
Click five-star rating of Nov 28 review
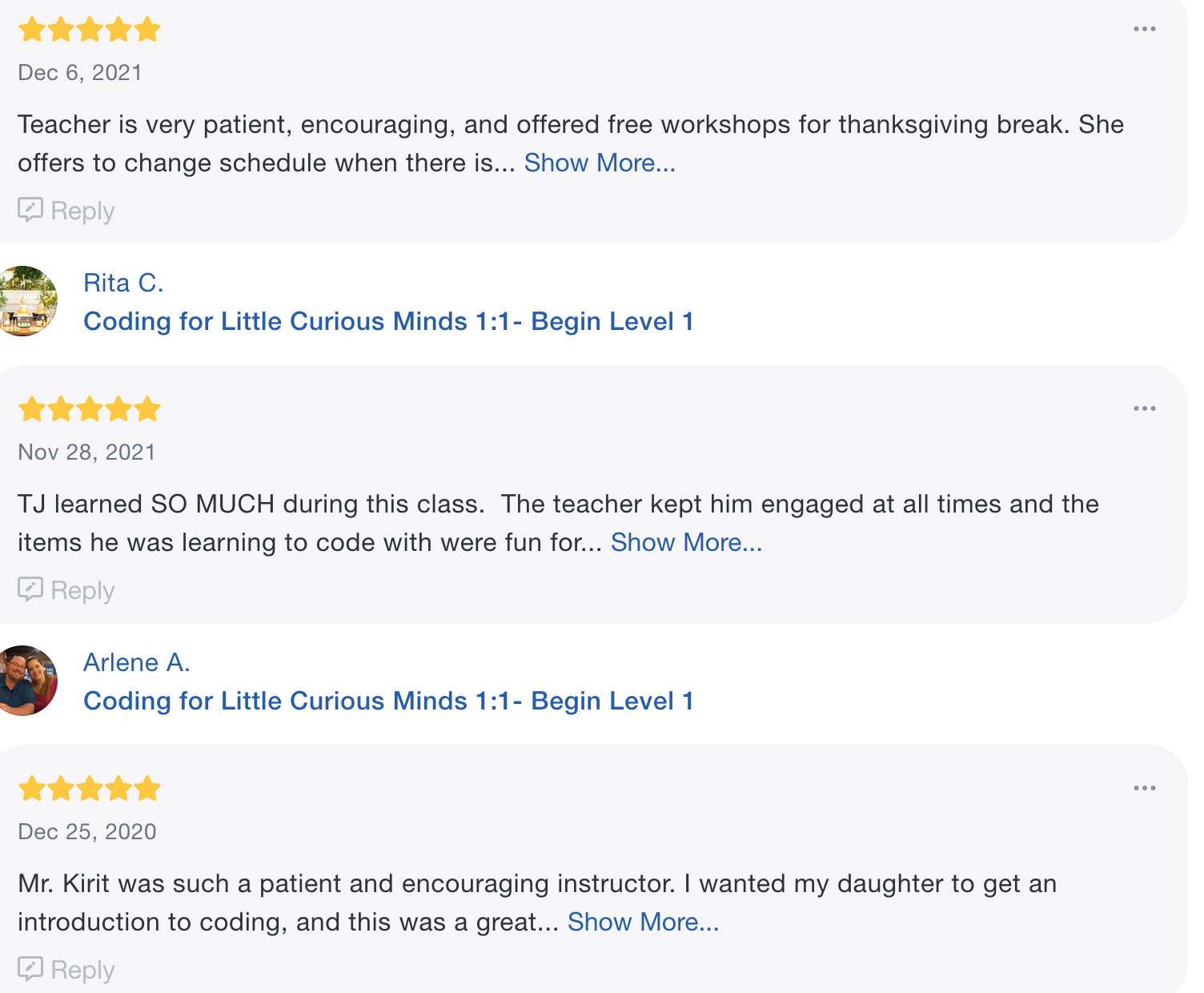90,409
